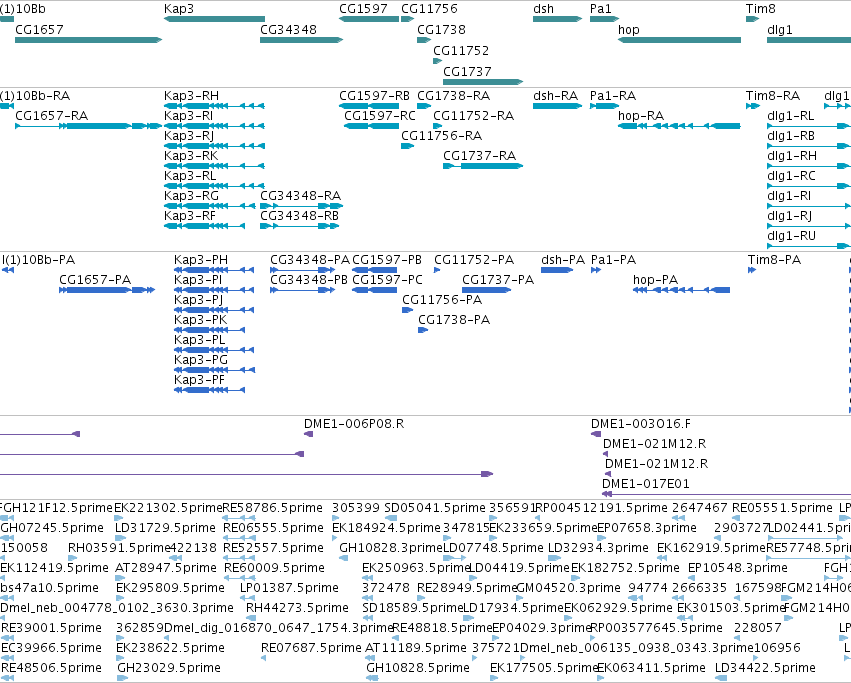
Task: Click the CG1738-RA transcript label
Action: tap(453, 96)
